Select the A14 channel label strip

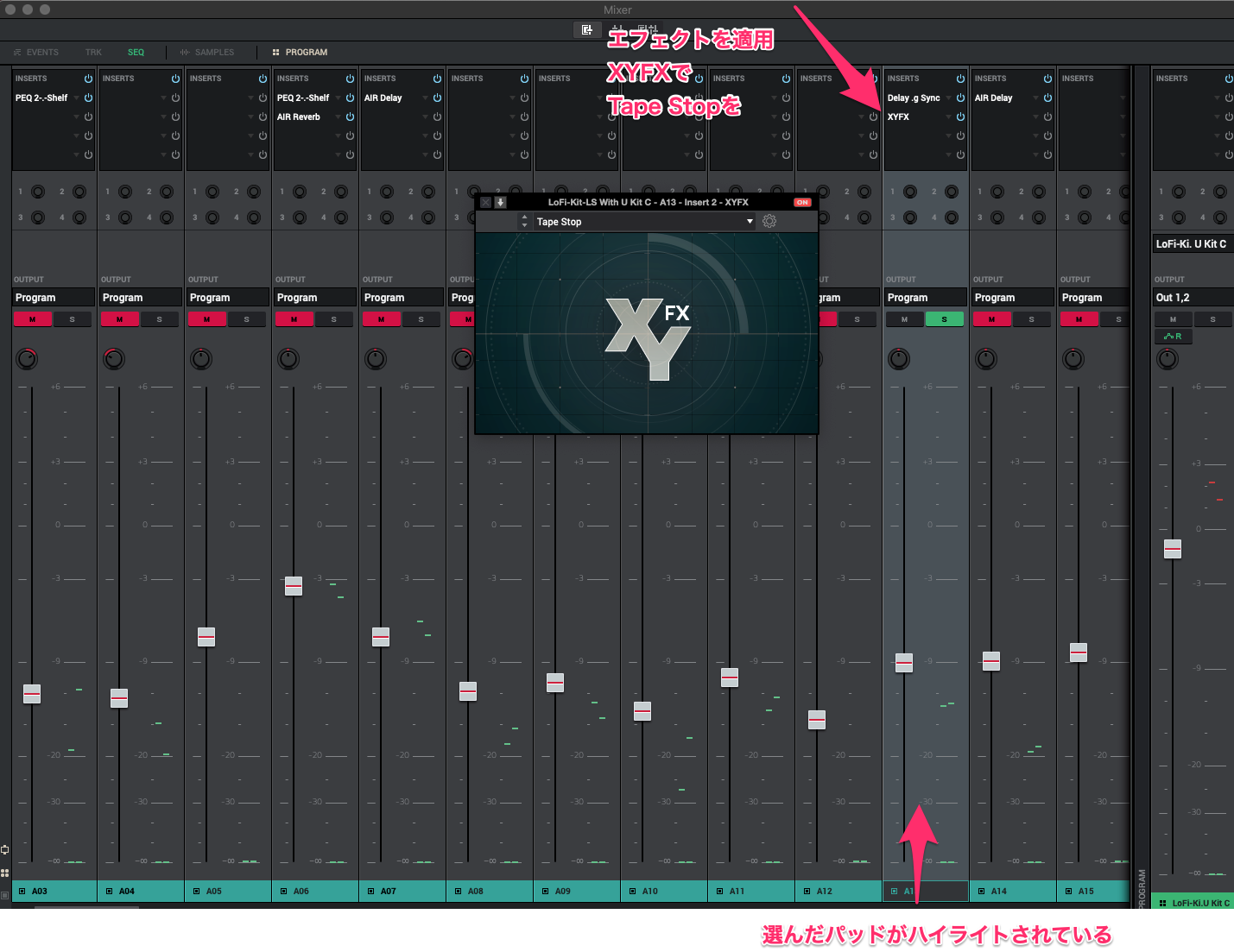1013,891
